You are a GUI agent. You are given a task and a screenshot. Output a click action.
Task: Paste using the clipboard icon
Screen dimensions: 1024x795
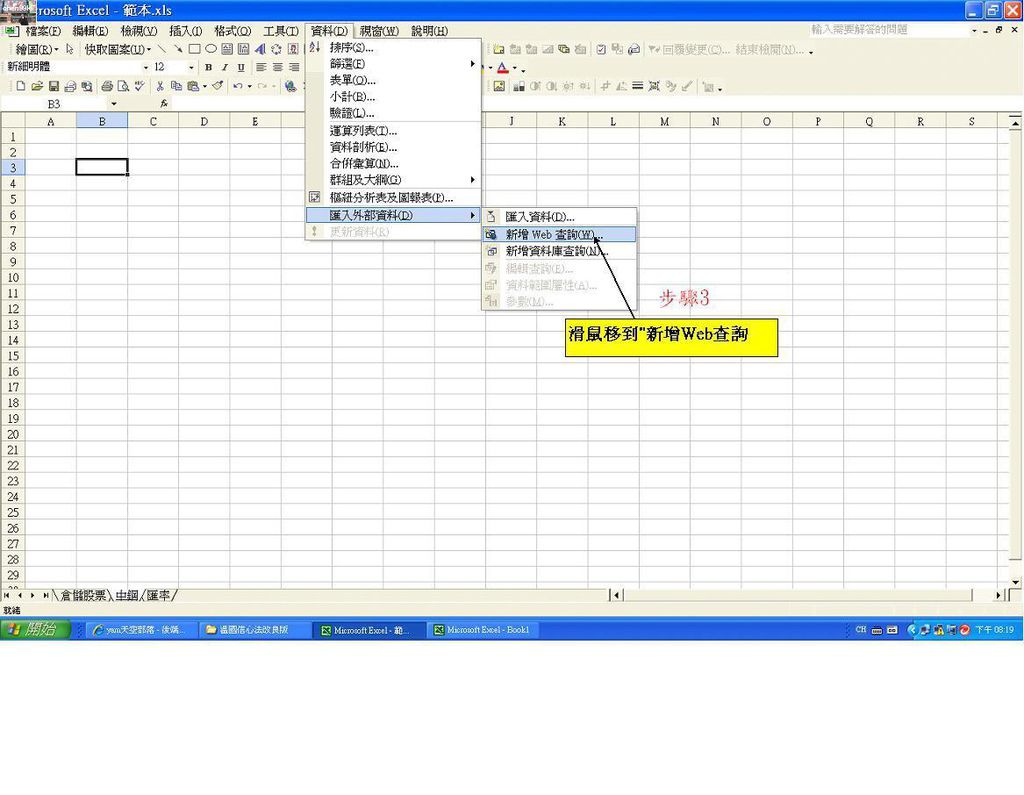193,86
